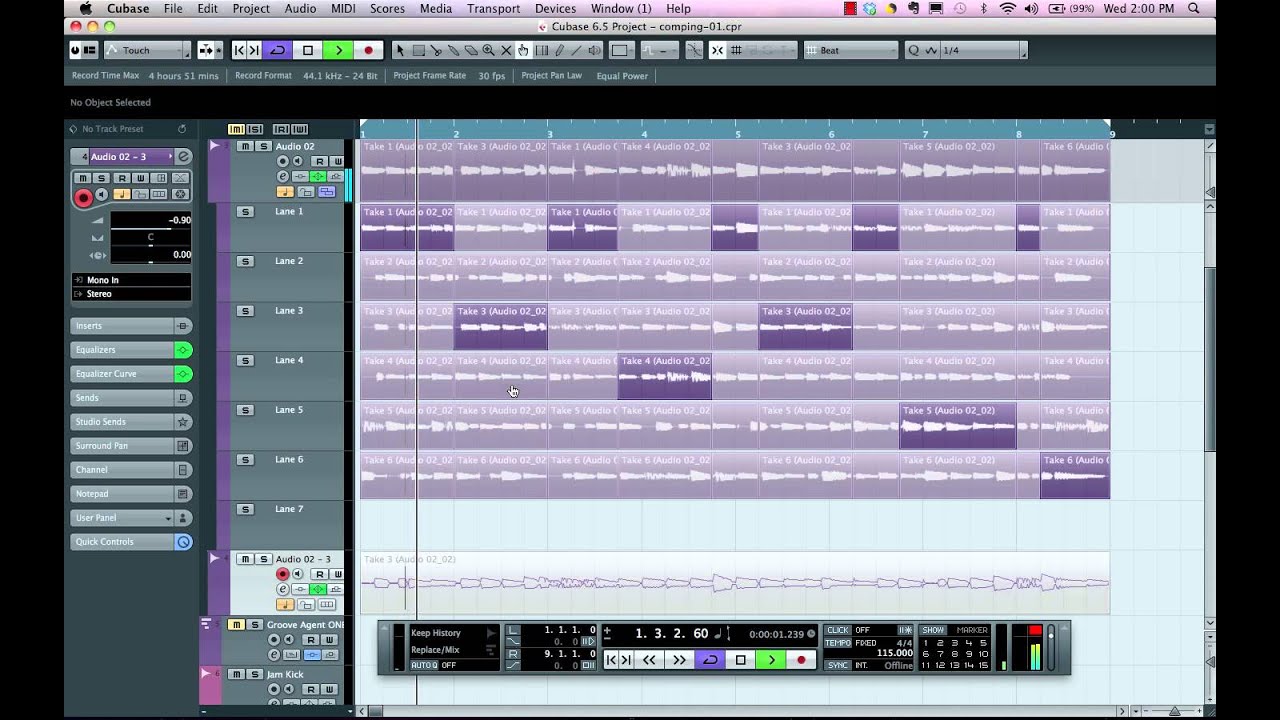Open the Stereo output routing

(x=131, y=294)
